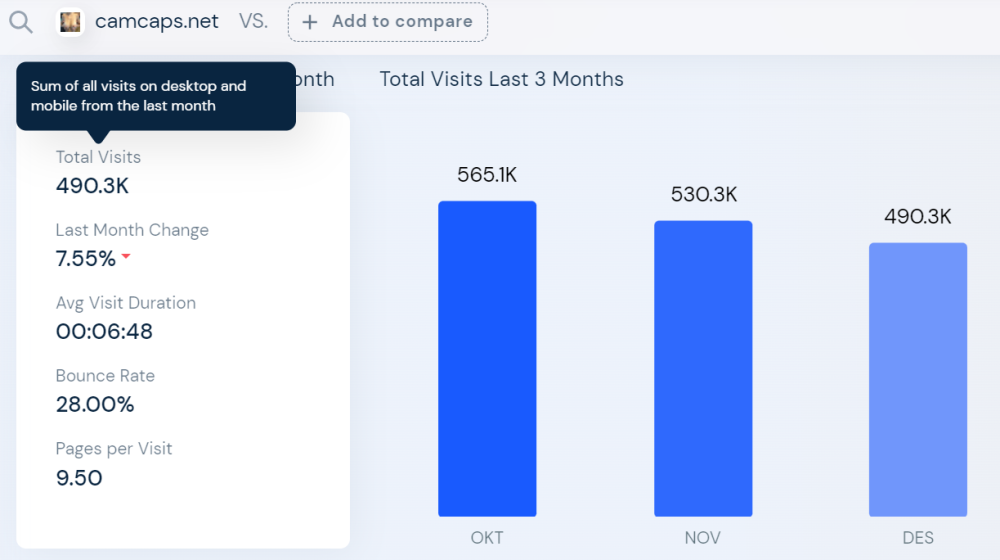Screen dimensions: 1000x560
Task: Click the DES bar in the chart
Action: coord(918,379)
